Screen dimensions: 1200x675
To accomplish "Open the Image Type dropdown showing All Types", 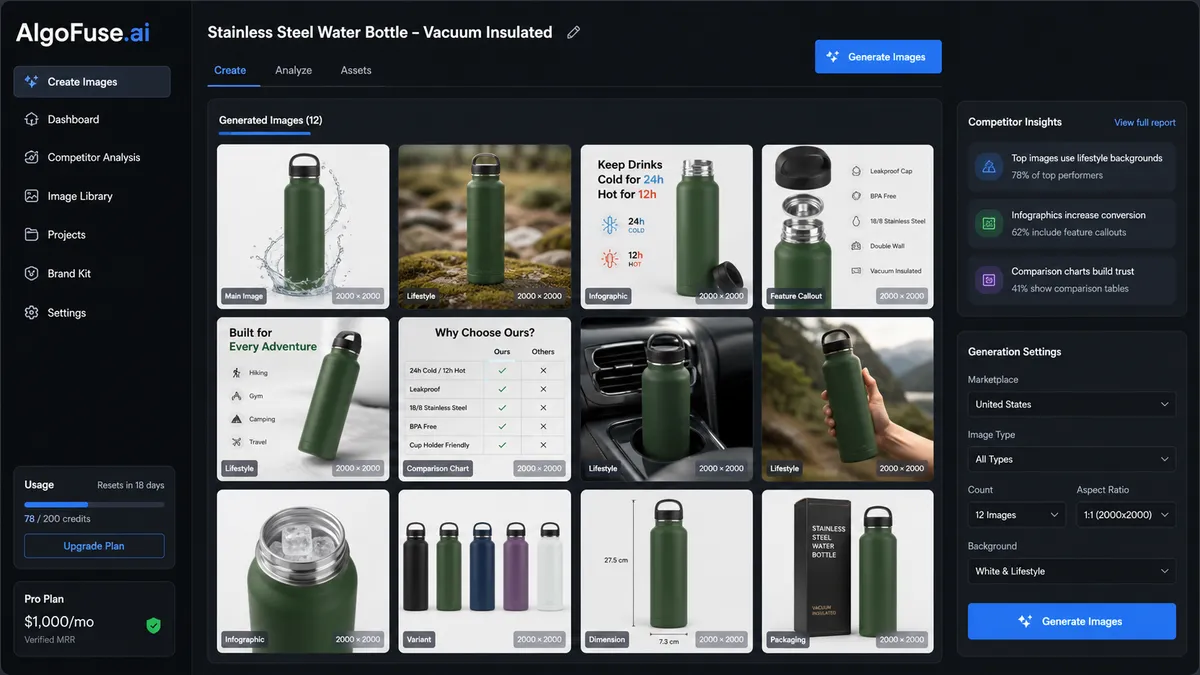I will click(x=1071, y=459).
